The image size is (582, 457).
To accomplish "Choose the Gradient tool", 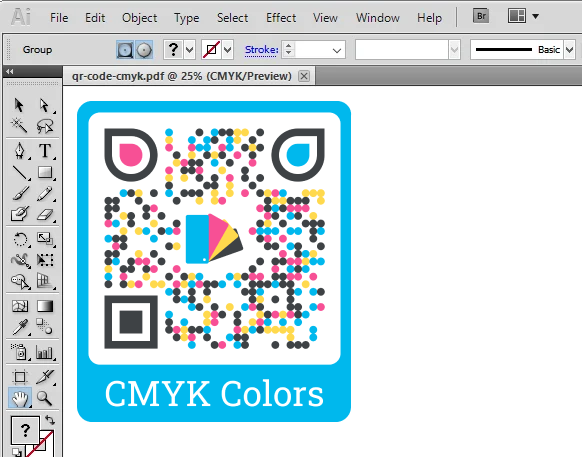I will tap(45, 306).
